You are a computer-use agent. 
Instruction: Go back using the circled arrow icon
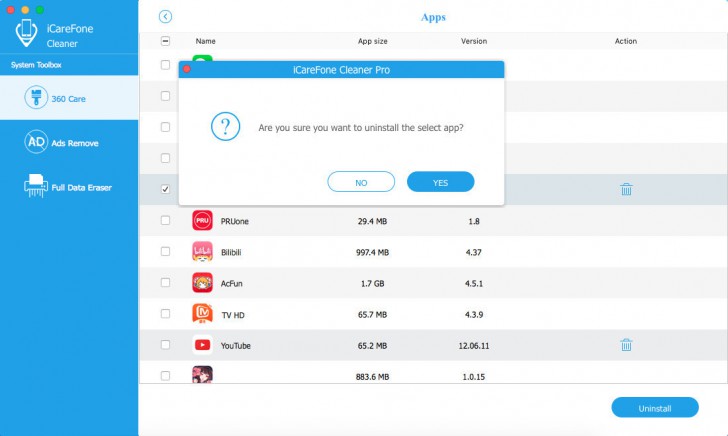(165, 17)
